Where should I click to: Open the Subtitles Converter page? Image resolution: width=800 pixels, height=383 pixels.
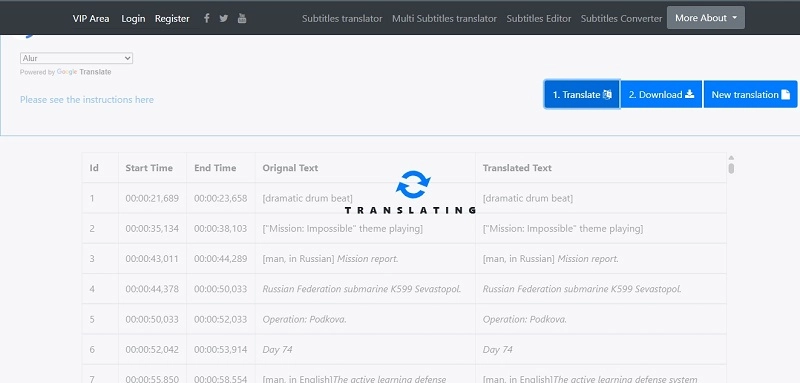621,18
